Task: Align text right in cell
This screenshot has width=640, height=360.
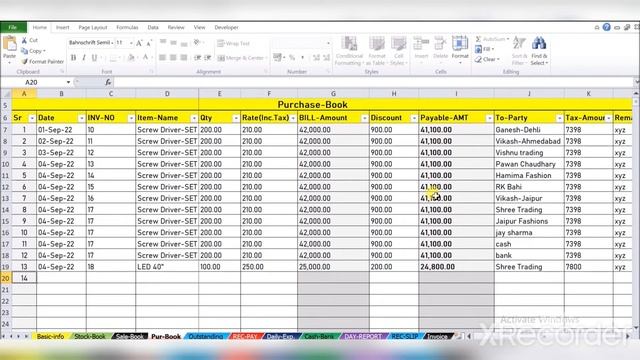Action: (184, 58)
